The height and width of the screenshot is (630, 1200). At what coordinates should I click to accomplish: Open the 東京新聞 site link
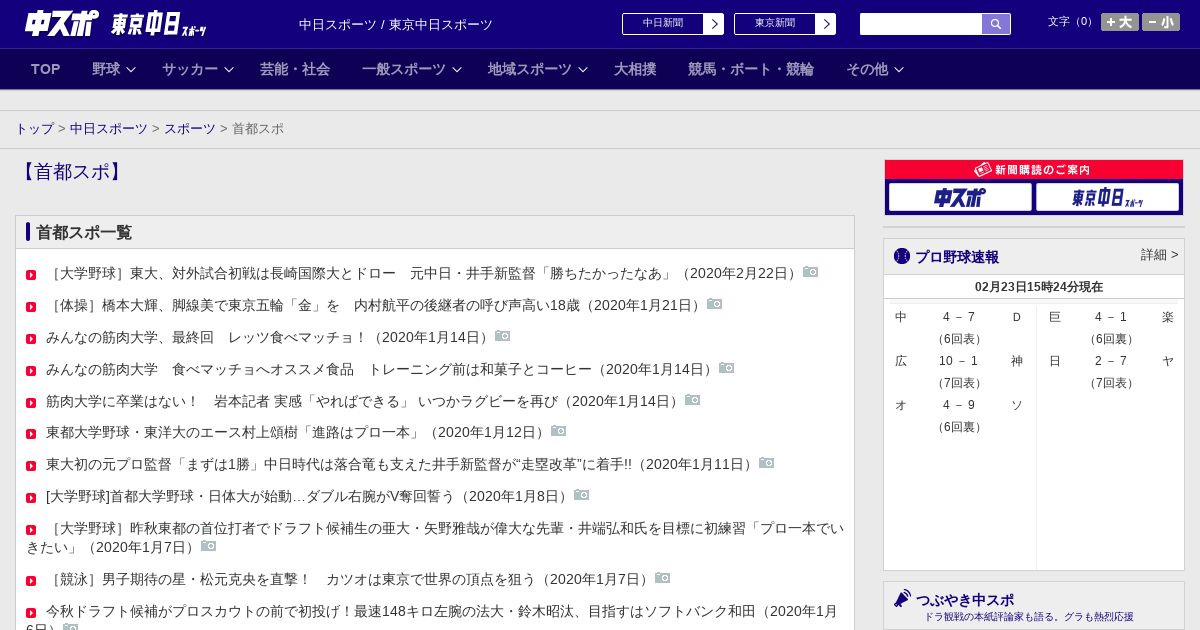click(775, 24)
